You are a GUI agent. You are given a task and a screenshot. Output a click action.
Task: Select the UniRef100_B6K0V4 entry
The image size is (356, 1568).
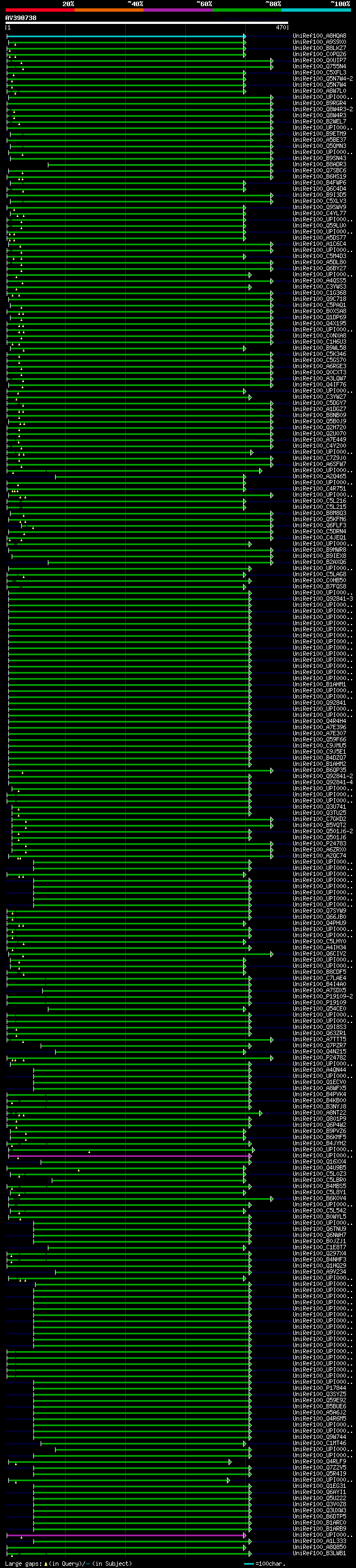(x=319, y=1199)
